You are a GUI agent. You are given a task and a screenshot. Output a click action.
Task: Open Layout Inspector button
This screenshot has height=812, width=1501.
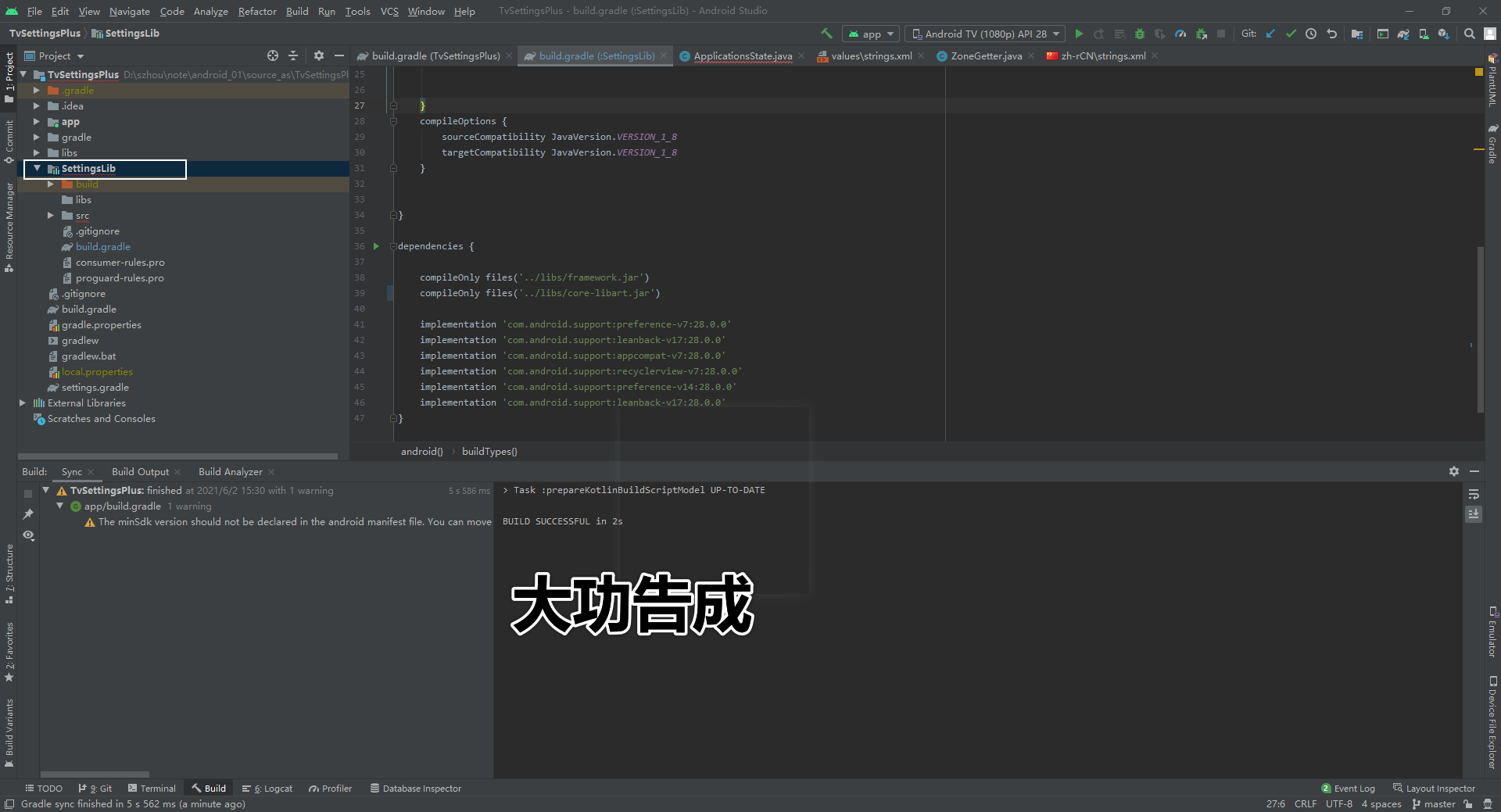click(1434, 789)
